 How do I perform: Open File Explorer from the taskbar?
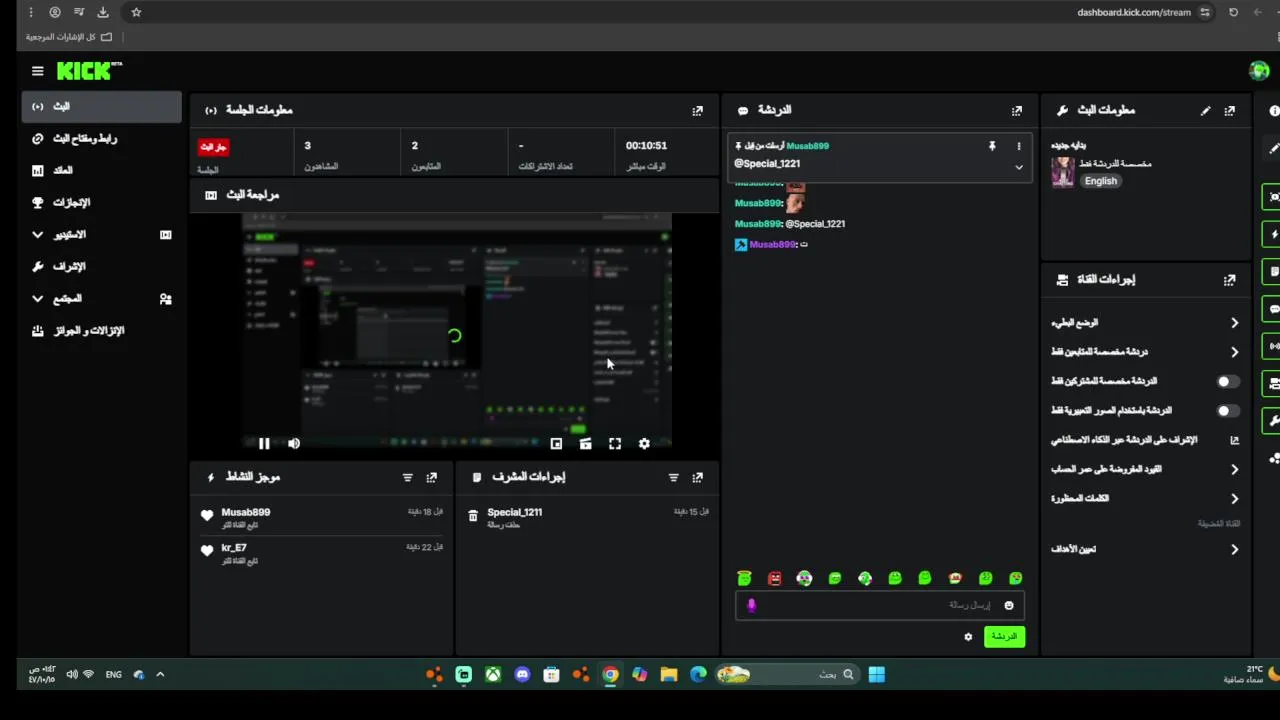click(x=669, y=675)
